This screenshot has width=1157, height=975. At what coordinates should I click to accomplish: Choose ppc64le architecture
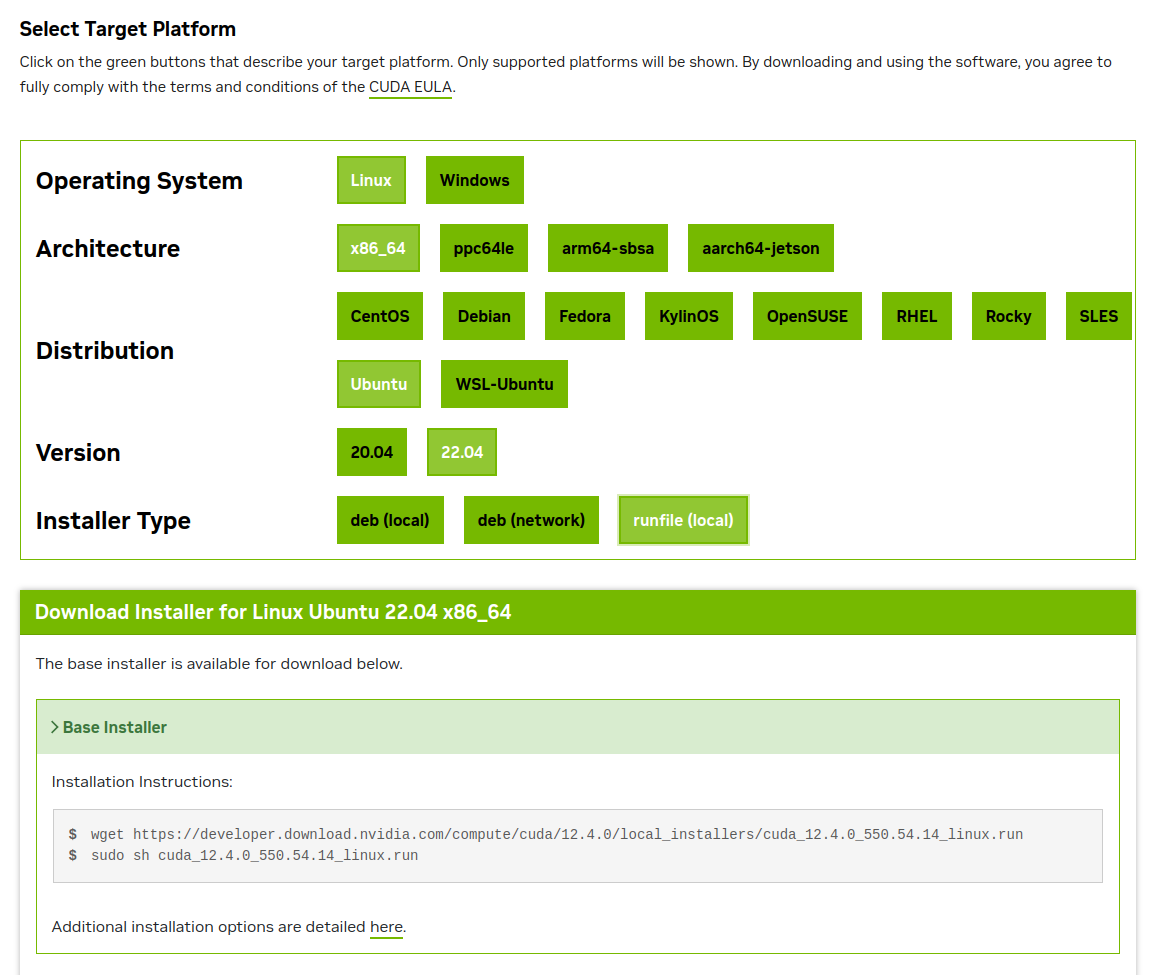coord(483,248)
